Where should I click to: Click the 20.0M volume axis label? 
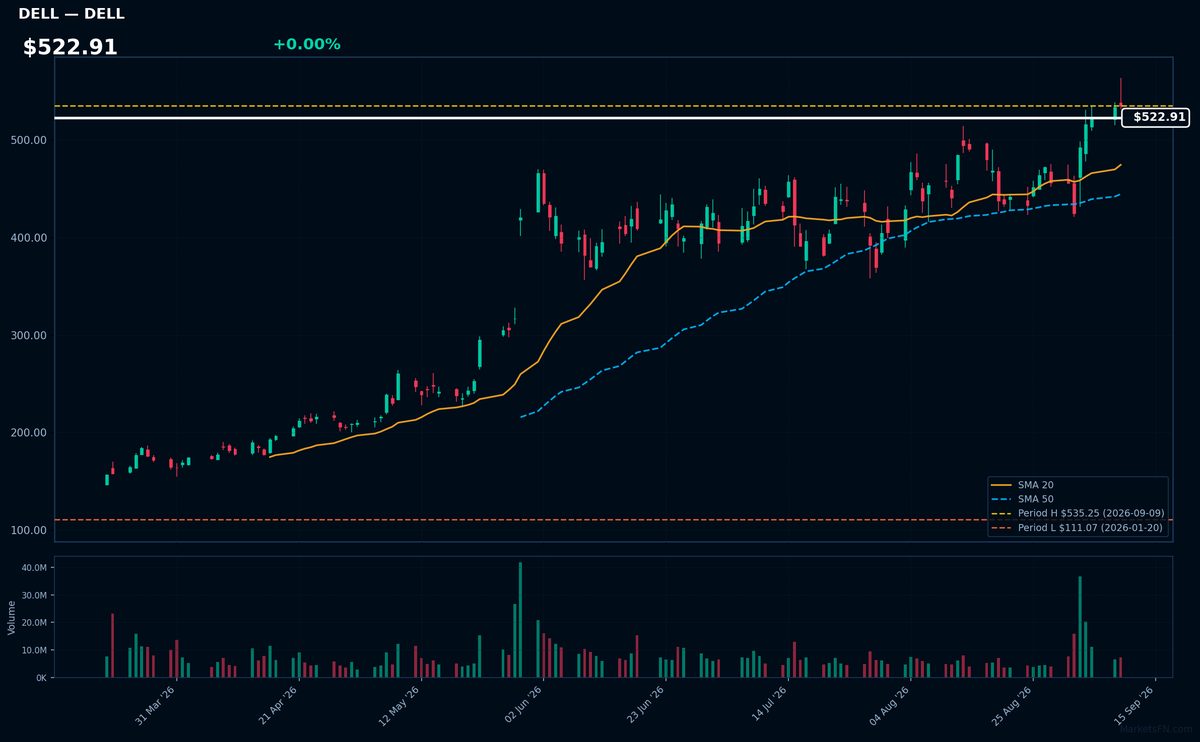pos(34,623)
